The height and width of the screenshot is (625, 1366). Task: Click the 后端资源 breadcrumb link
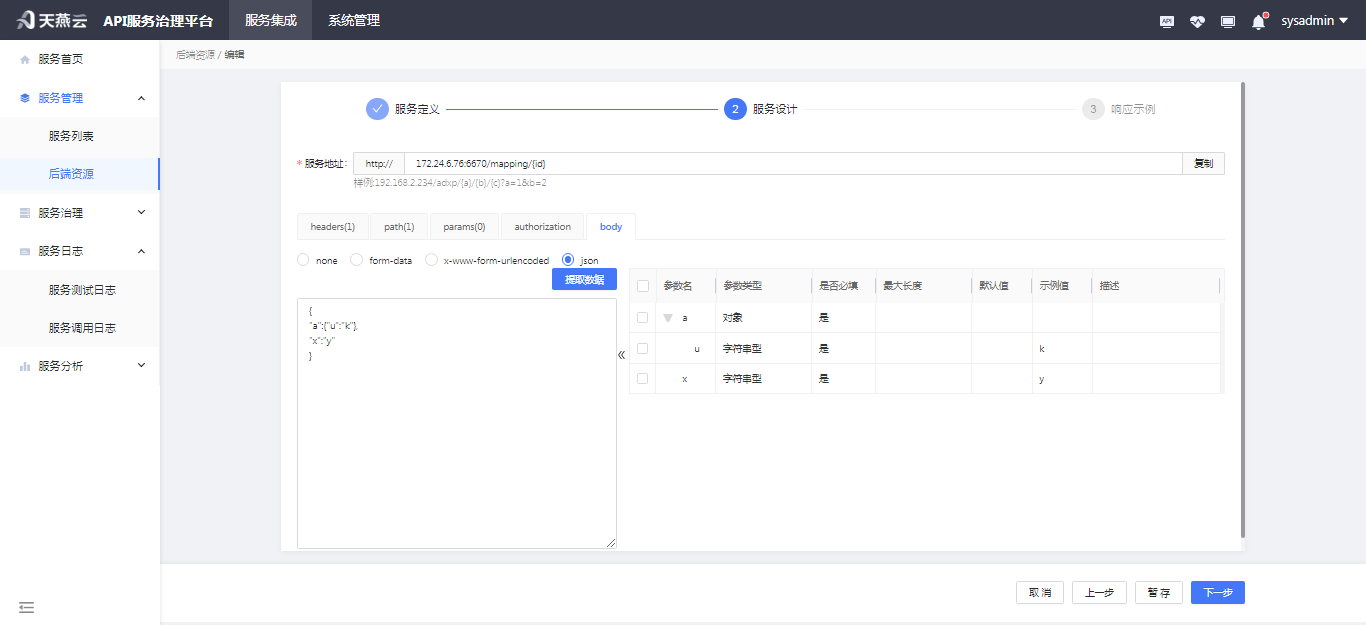click(x=195, y=55)
